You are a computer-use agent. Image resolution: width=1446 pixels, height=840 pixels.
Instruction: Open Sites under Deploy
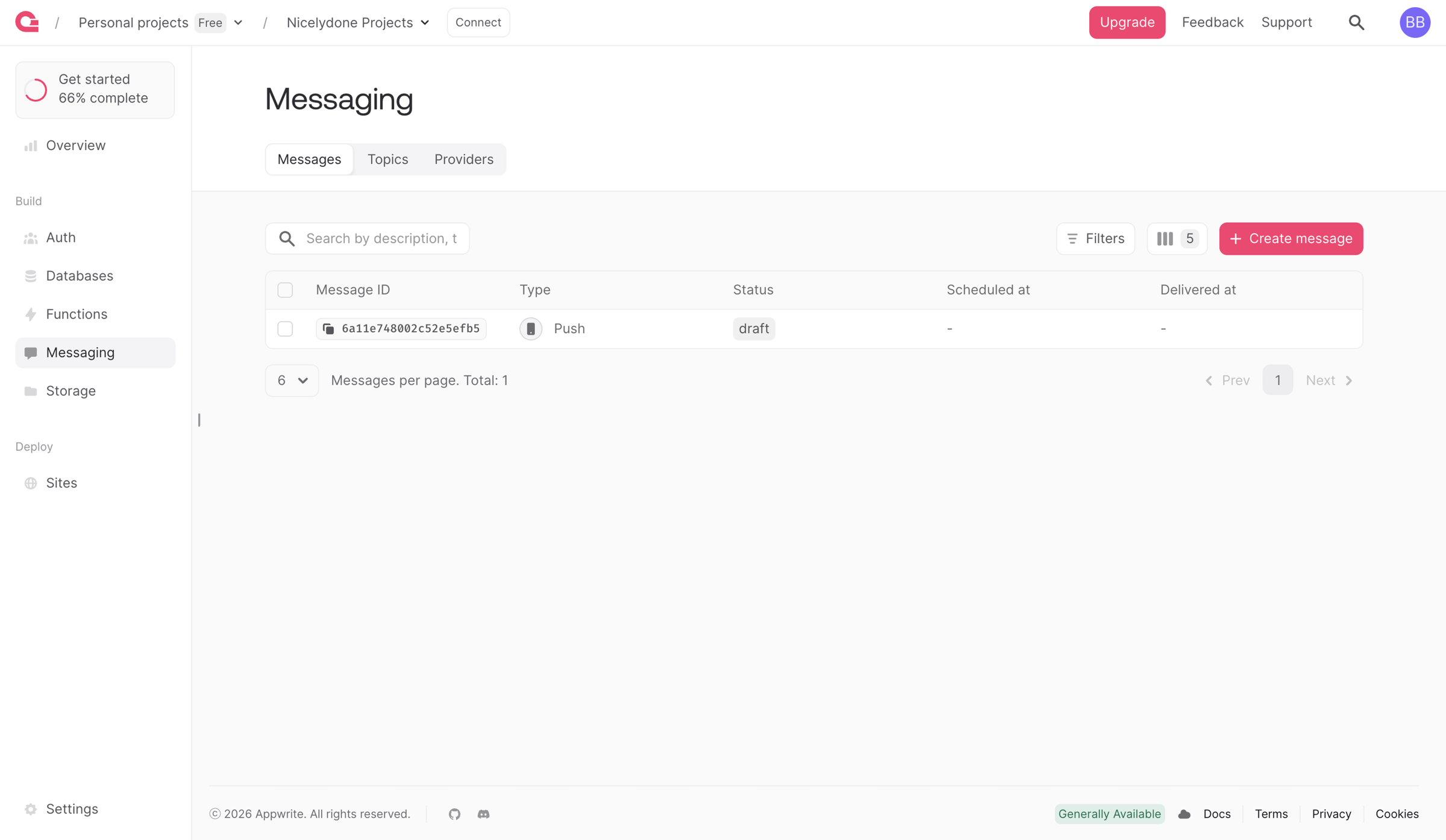pyautogui.click(x=95, y=483)
